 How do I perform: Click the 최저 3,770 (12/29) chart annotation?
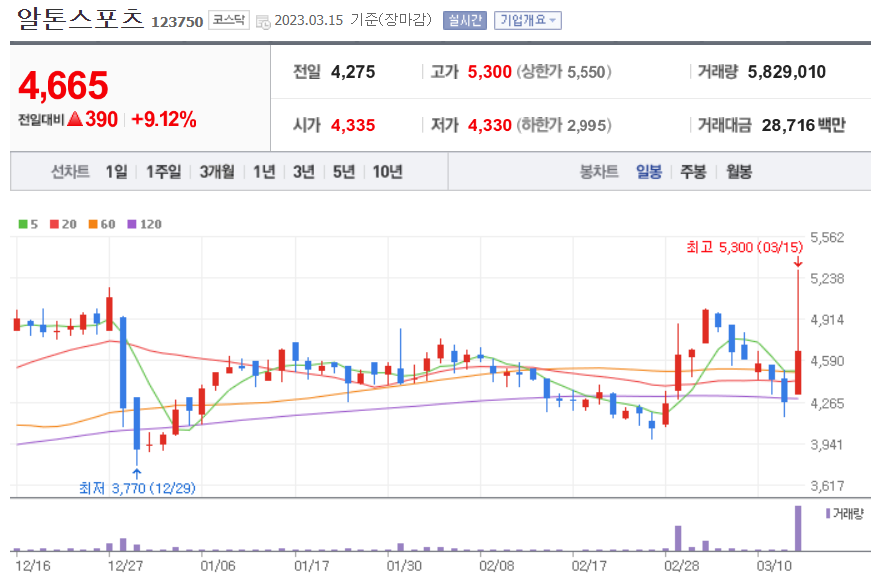(137, 488)
